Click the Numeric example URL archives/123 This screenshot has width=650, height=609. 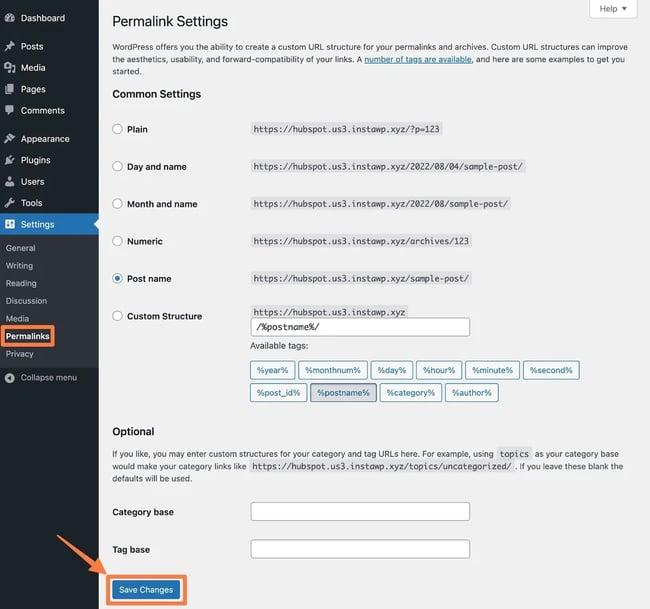pos(361,241)
